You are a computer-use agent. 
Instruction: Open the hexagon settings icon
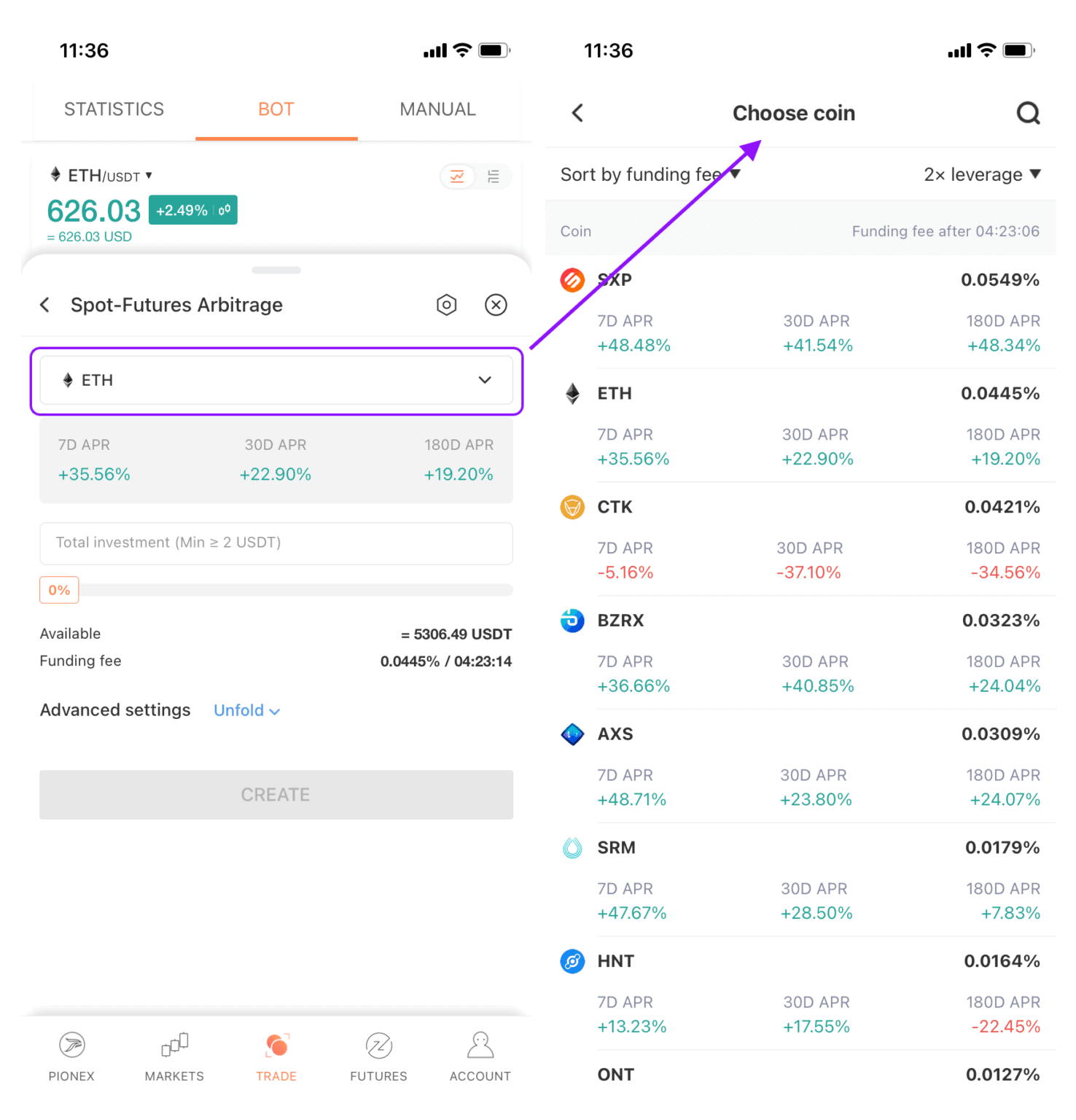point(446,305)
